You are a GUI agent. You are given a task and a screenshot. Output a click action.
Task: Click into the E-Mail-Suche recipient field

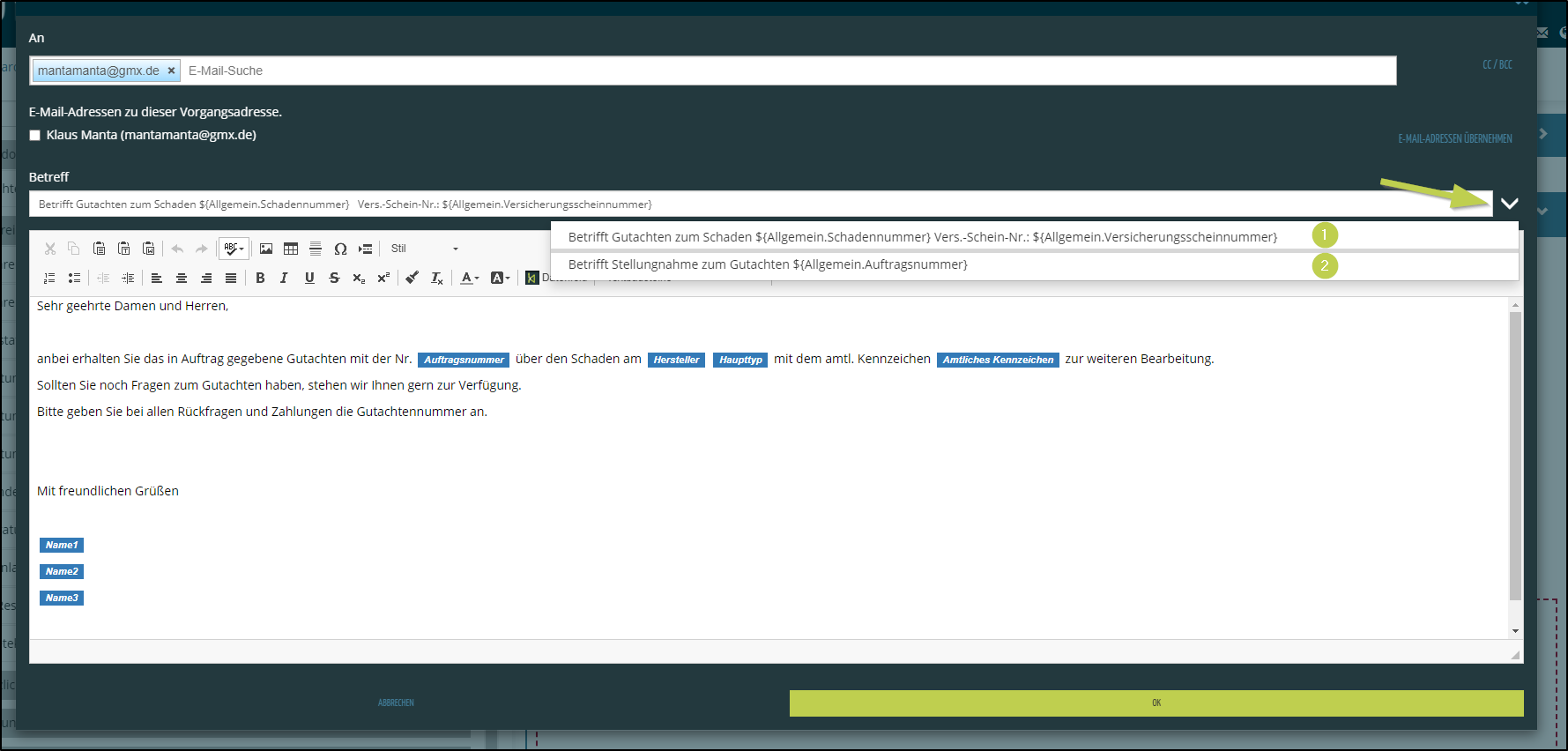784,71
